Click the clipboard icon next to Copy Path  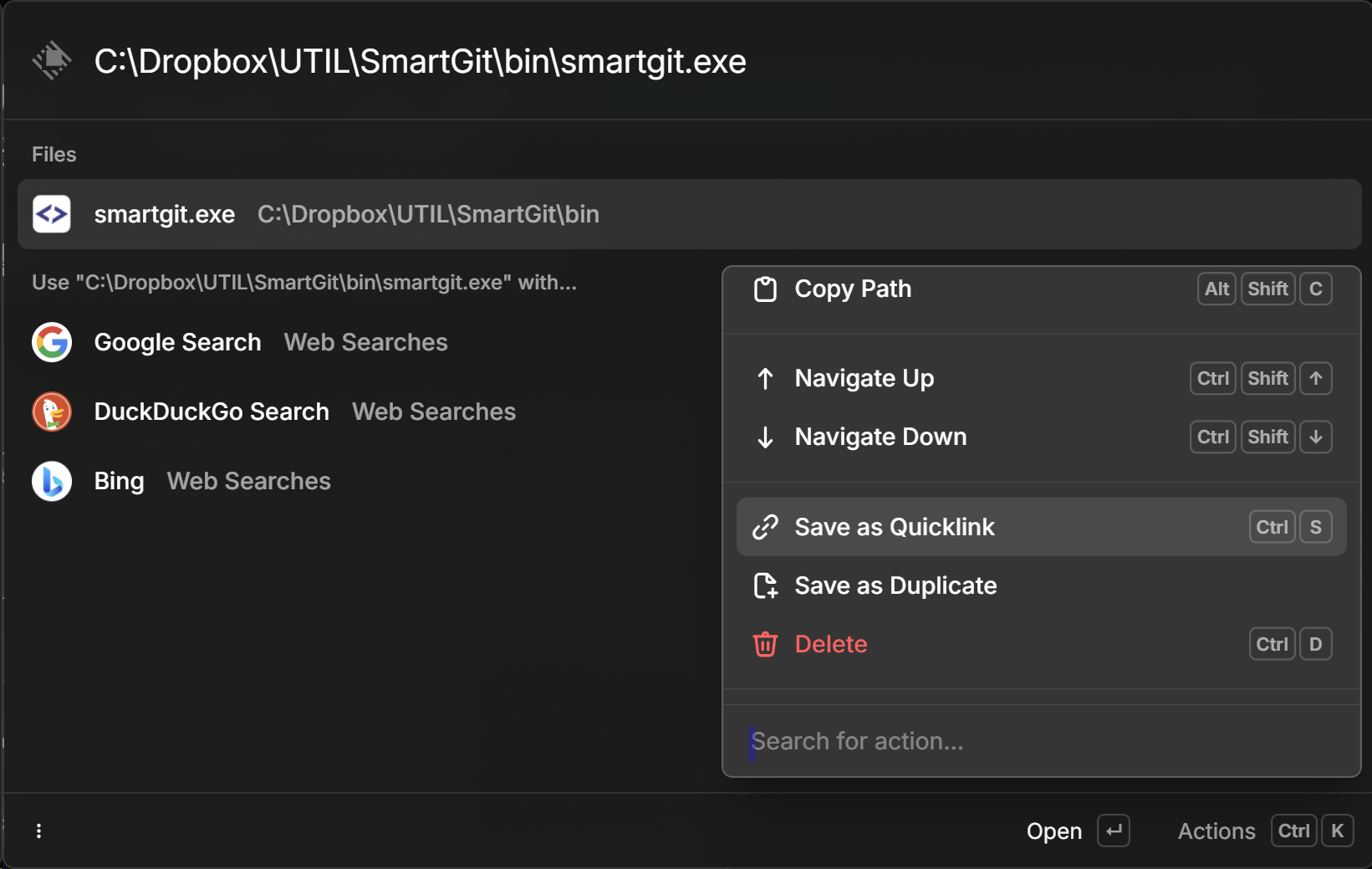click(x=765, y=289)
